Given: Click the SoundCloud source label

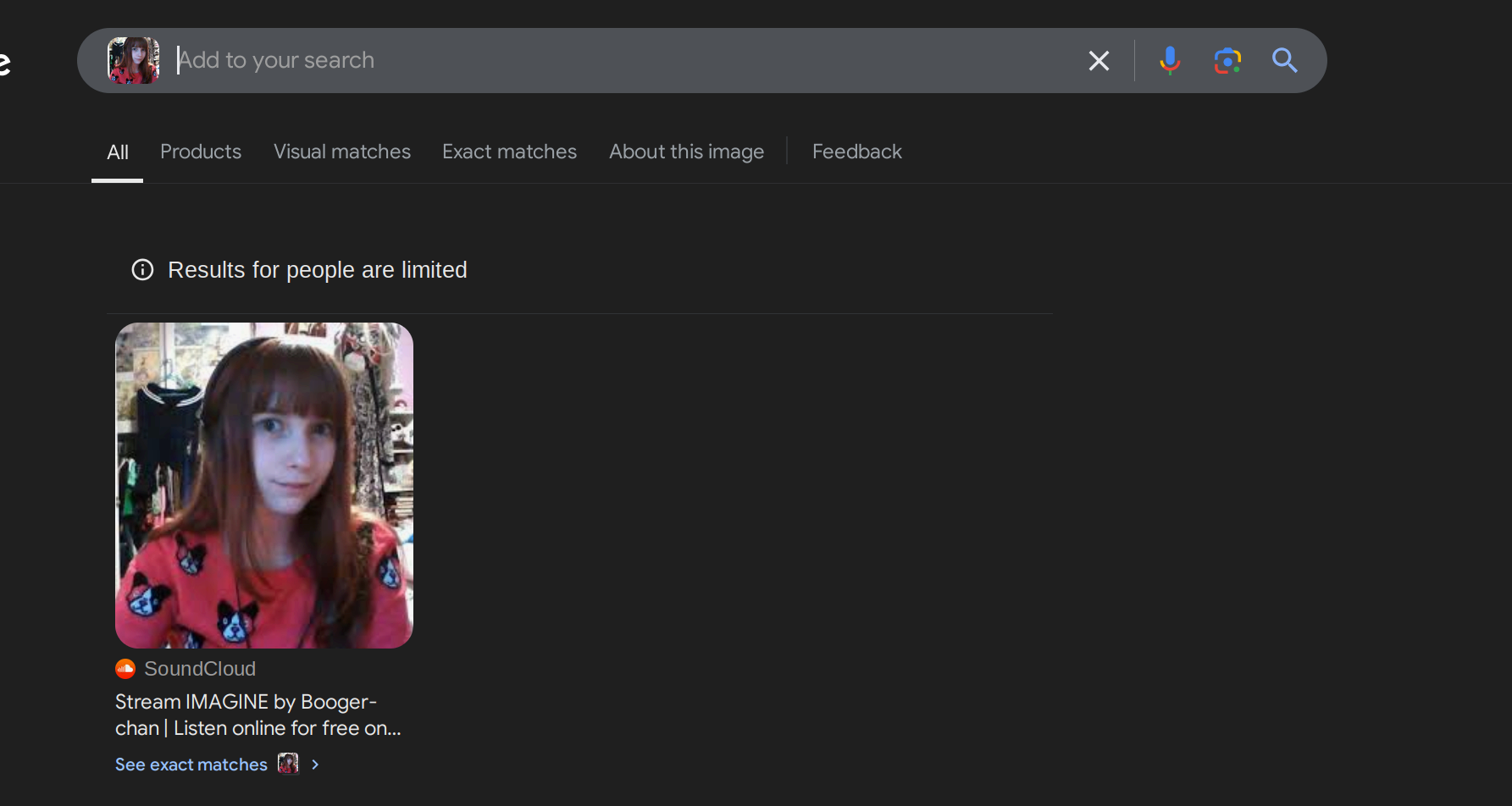Looking at the screenshot, I should click(x=200, y=669).
